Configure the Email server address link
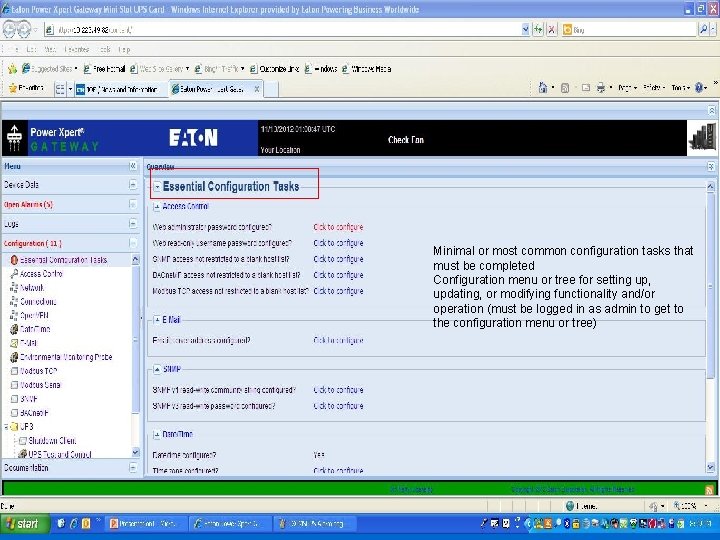720x540 pixels. tap(338, 340)
